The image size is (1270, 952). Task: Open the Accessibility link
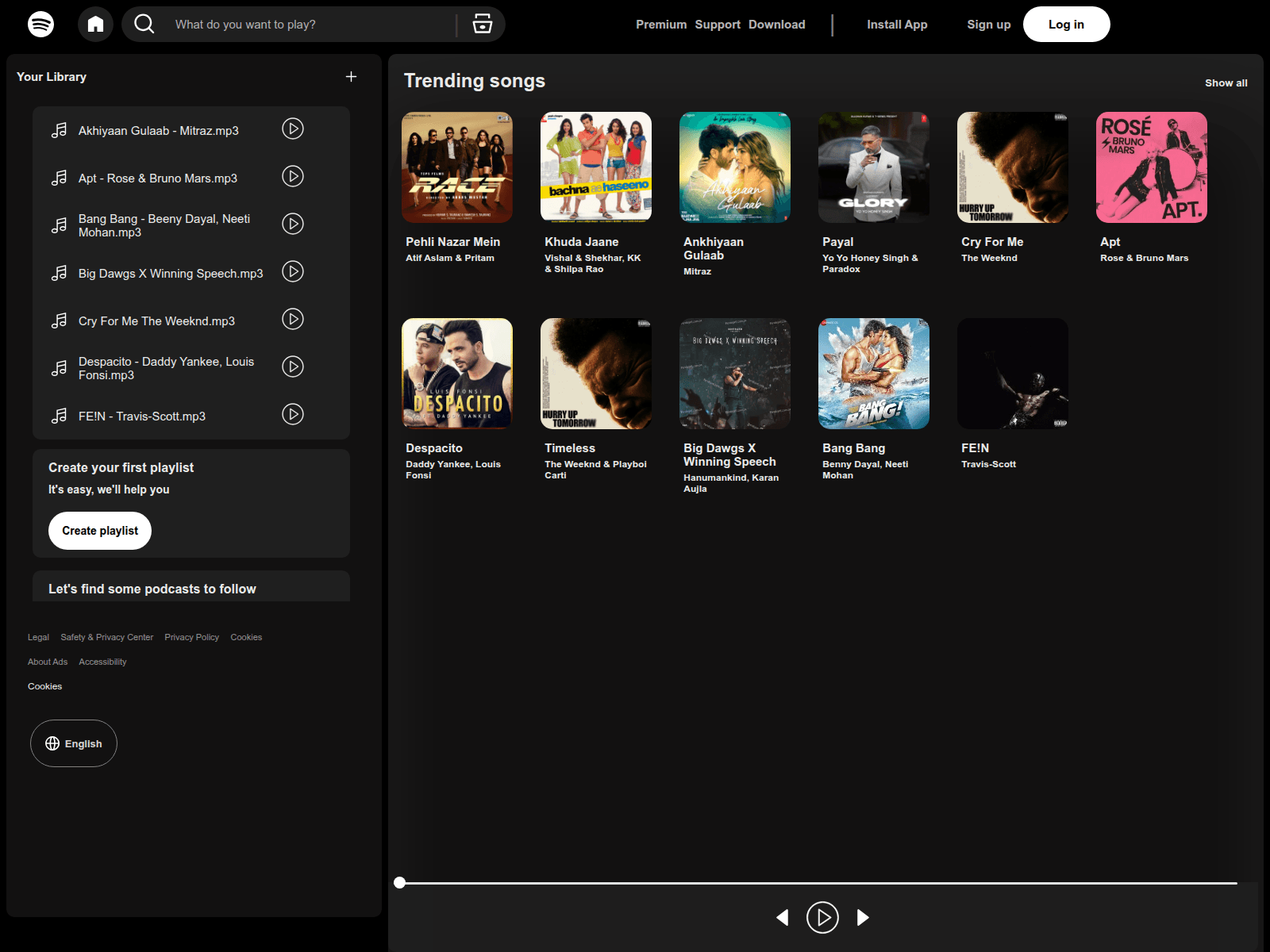tap(102, 662)
